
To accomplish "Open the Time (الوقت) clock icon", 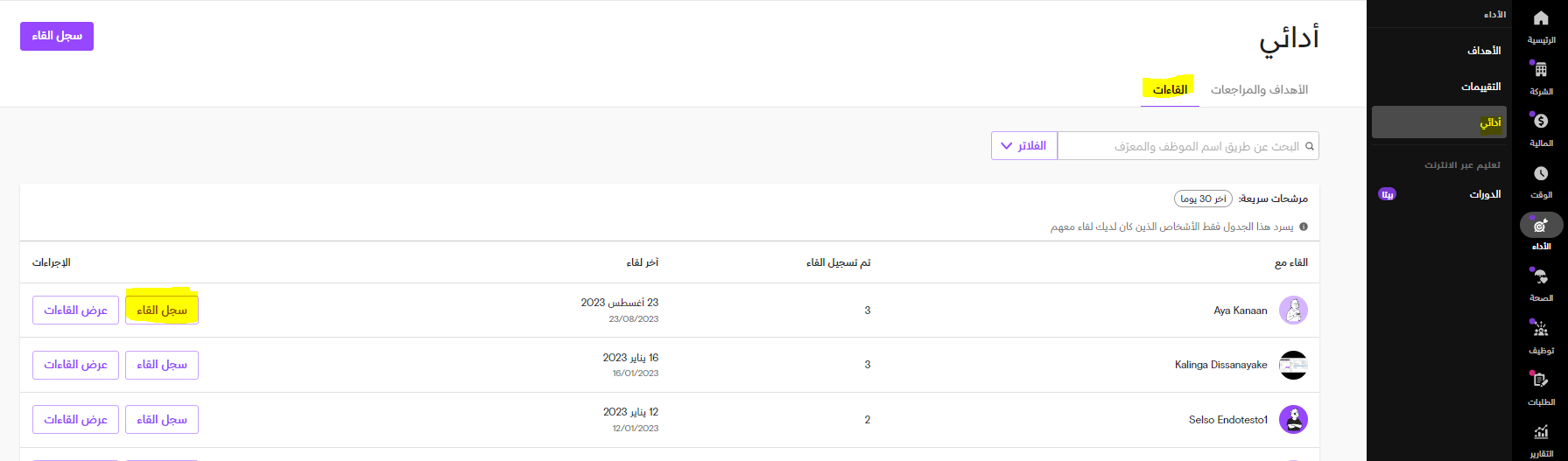I will pyautogui.click(x=1541, y=174).
